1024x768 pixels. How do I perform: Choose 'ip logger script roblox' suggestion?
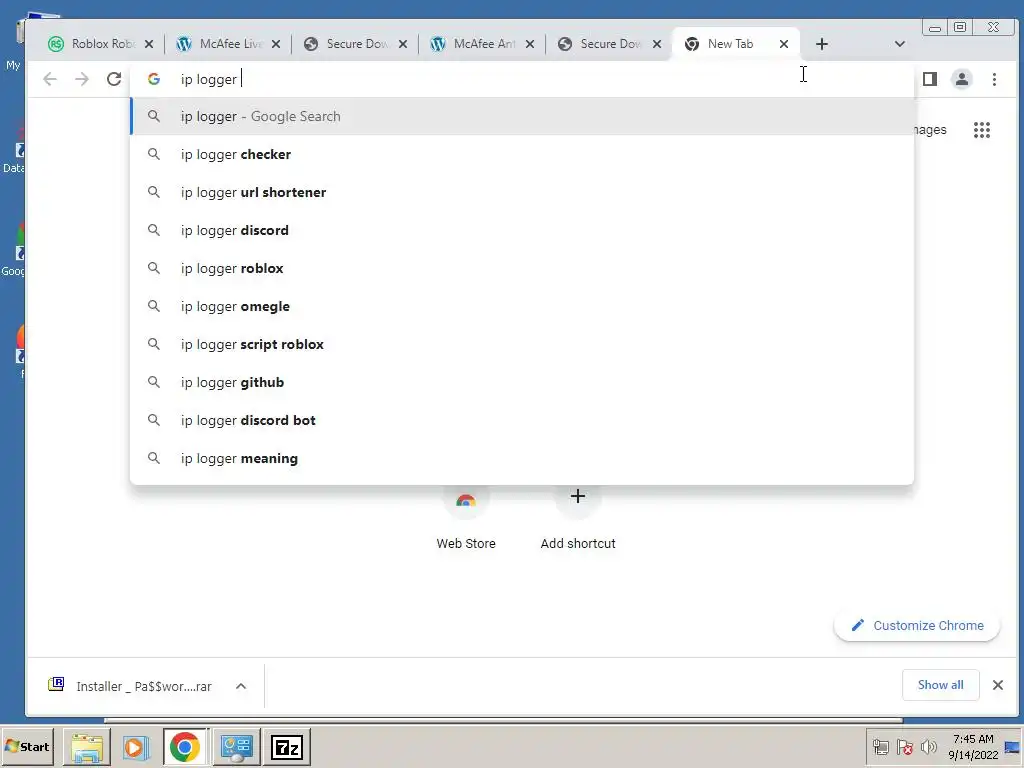522,344
